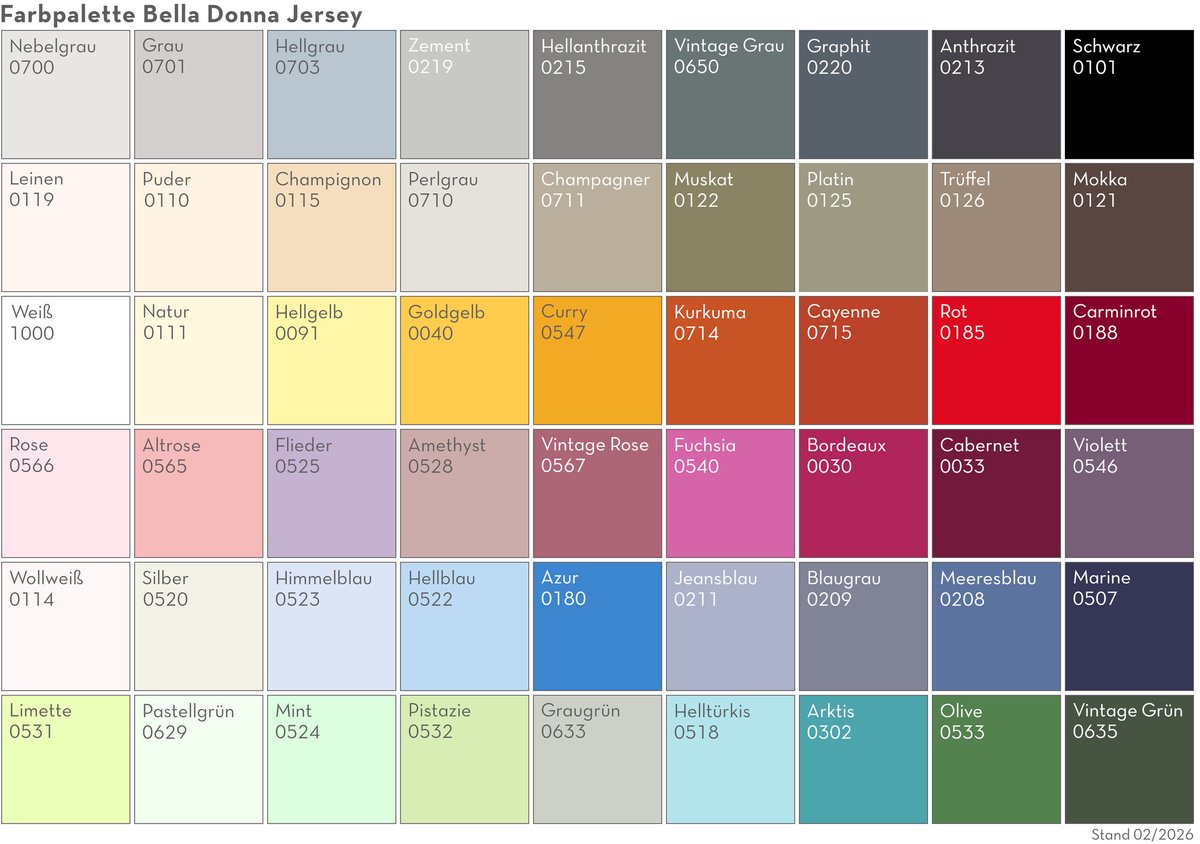The image size is (1200, 844).
Task: Pick the Arktis 0302 teal swatch
Action: click(x=864, y=759)
